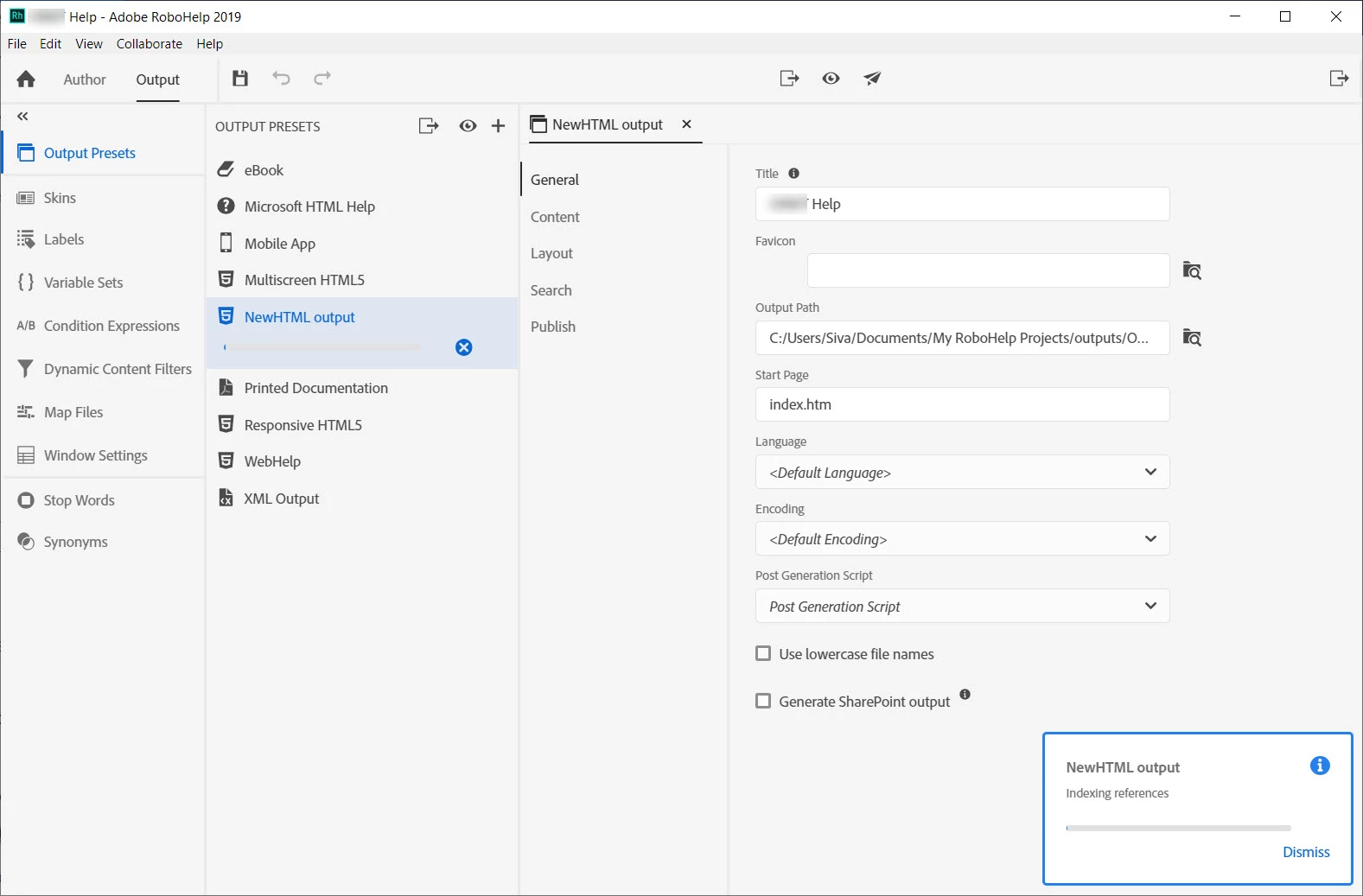1363x896 pixels.
Task: Click the SharePoint output info icon
Action: coord(965,694)
